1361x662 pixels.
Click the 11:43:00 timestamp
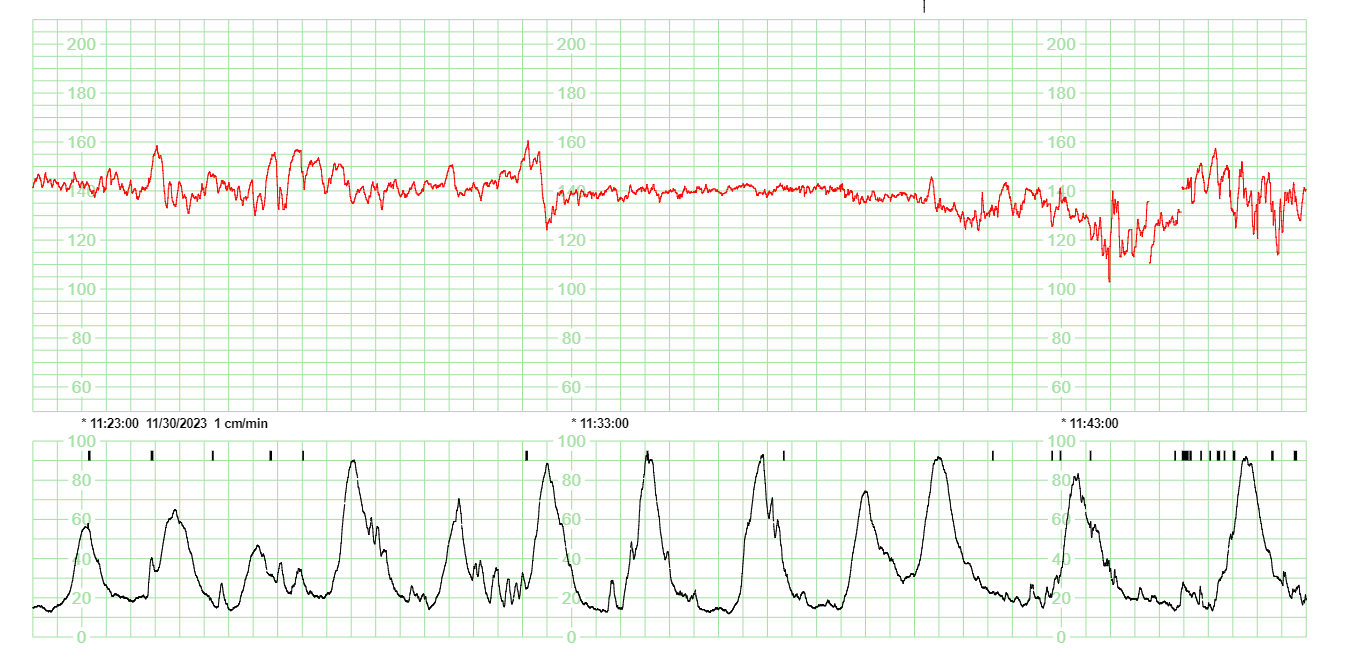(x=1094, y=424)
